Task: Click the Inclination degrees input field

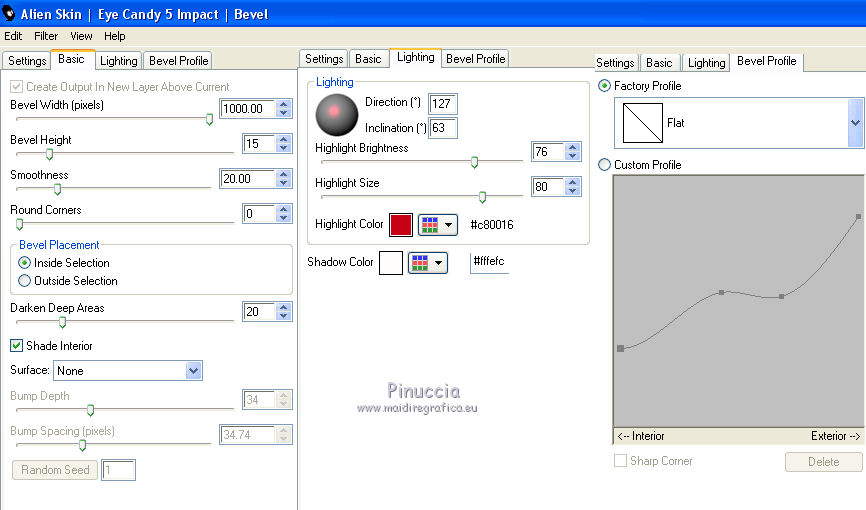Action: 443,128
